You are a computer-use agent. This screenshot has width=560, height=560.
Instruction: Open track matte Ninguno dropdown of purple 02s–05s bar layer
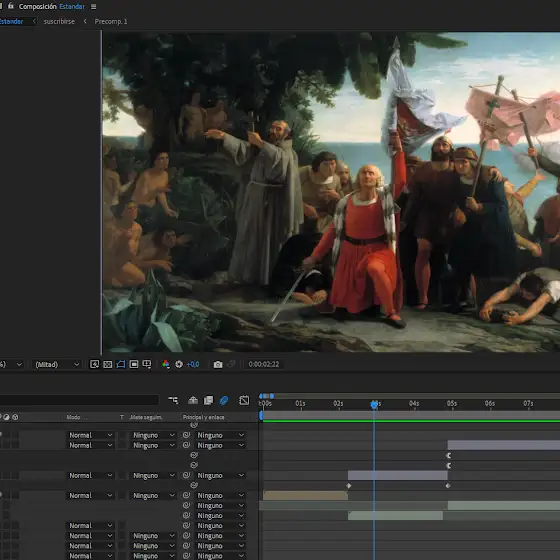(154, 475)
